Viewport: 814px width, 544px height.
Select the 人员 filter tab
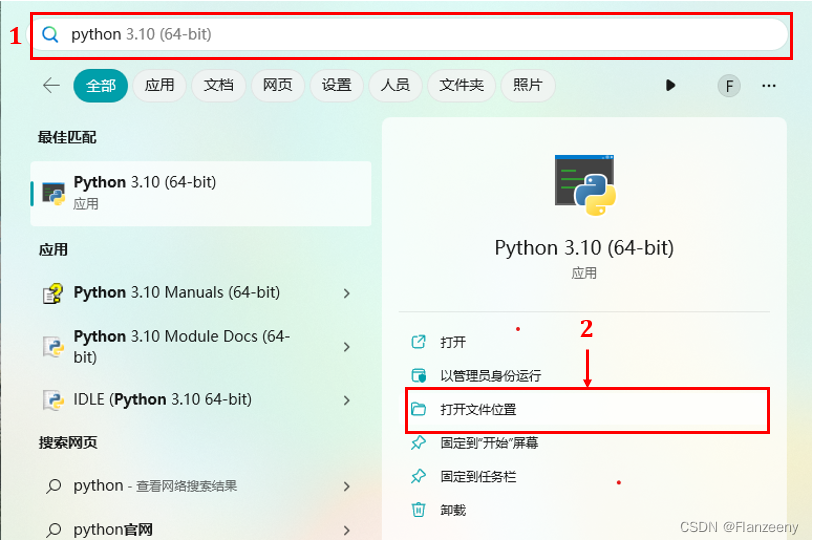click(x=395, y=86)
